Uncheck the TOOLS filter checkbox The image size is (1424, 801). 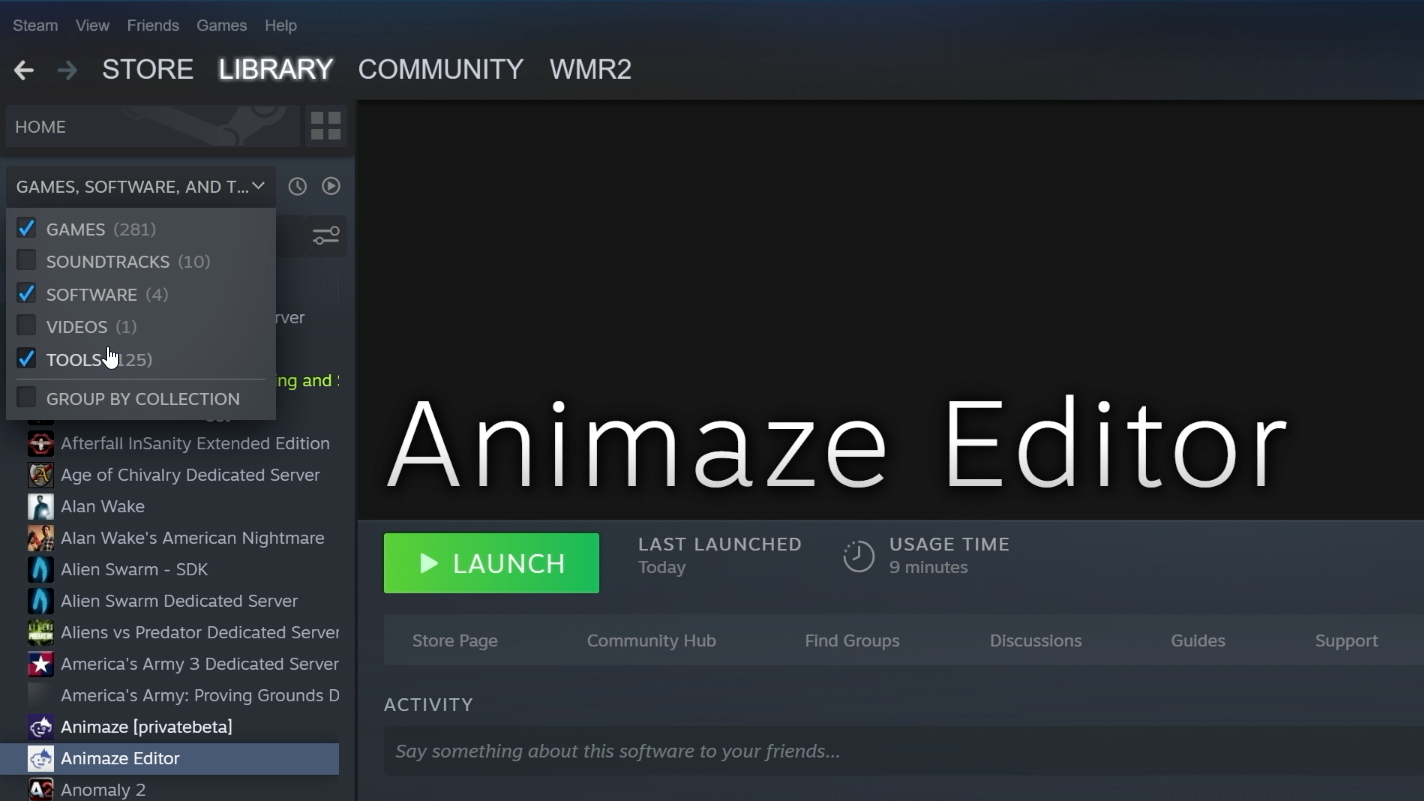pyautogui.click(x=27, y=358)
